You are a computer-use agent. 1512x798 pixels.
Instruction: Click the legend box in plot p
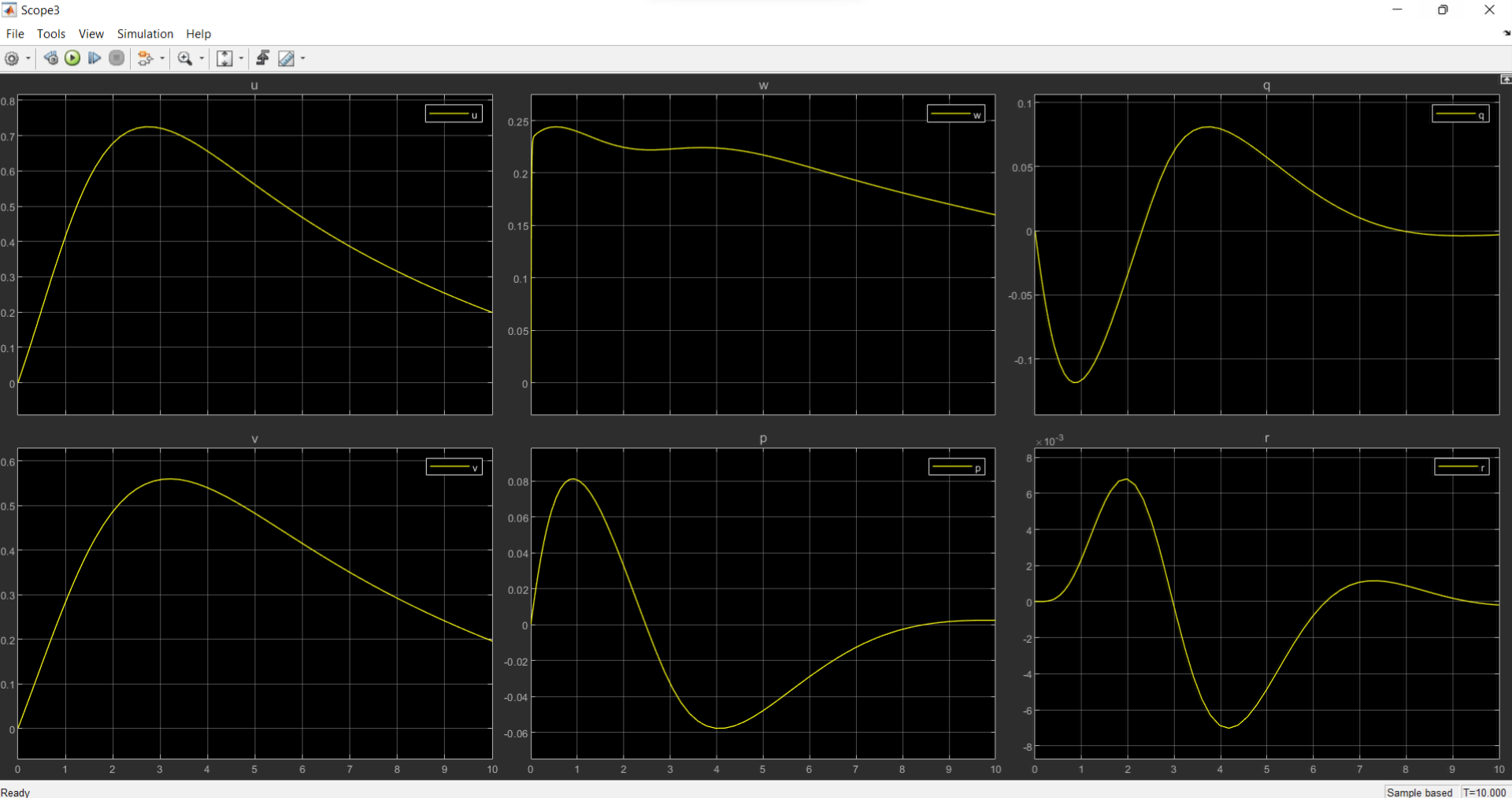pos(957,467)
